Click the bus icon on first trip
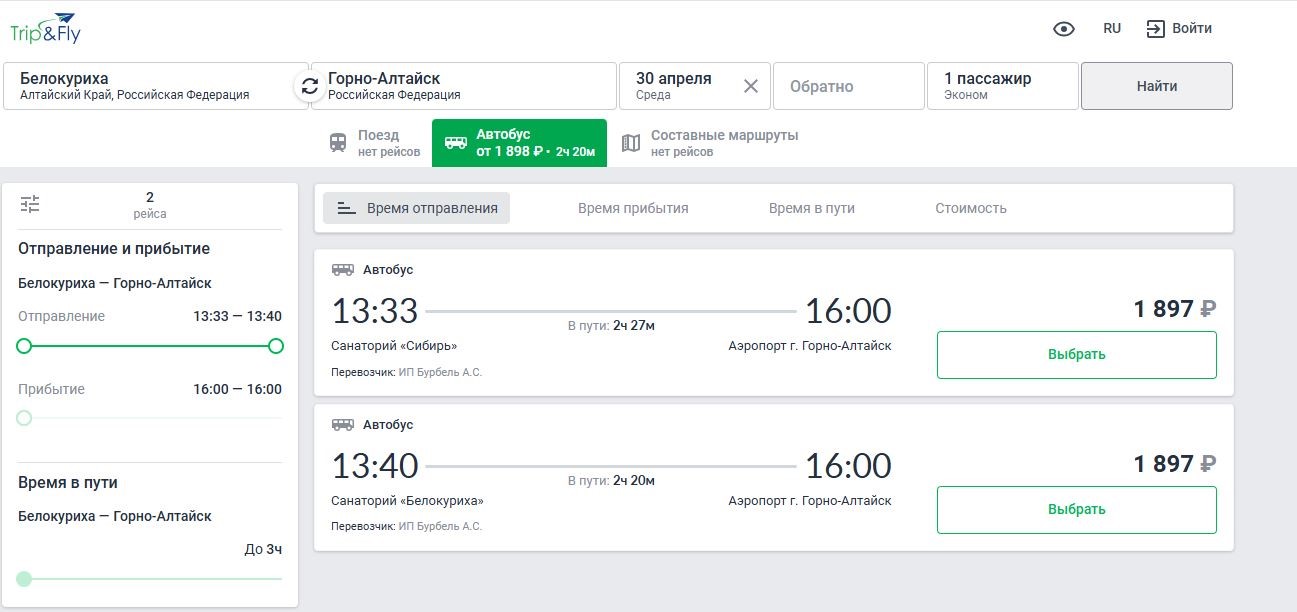The image size is (1297, 612). click(x=343, y=270)
